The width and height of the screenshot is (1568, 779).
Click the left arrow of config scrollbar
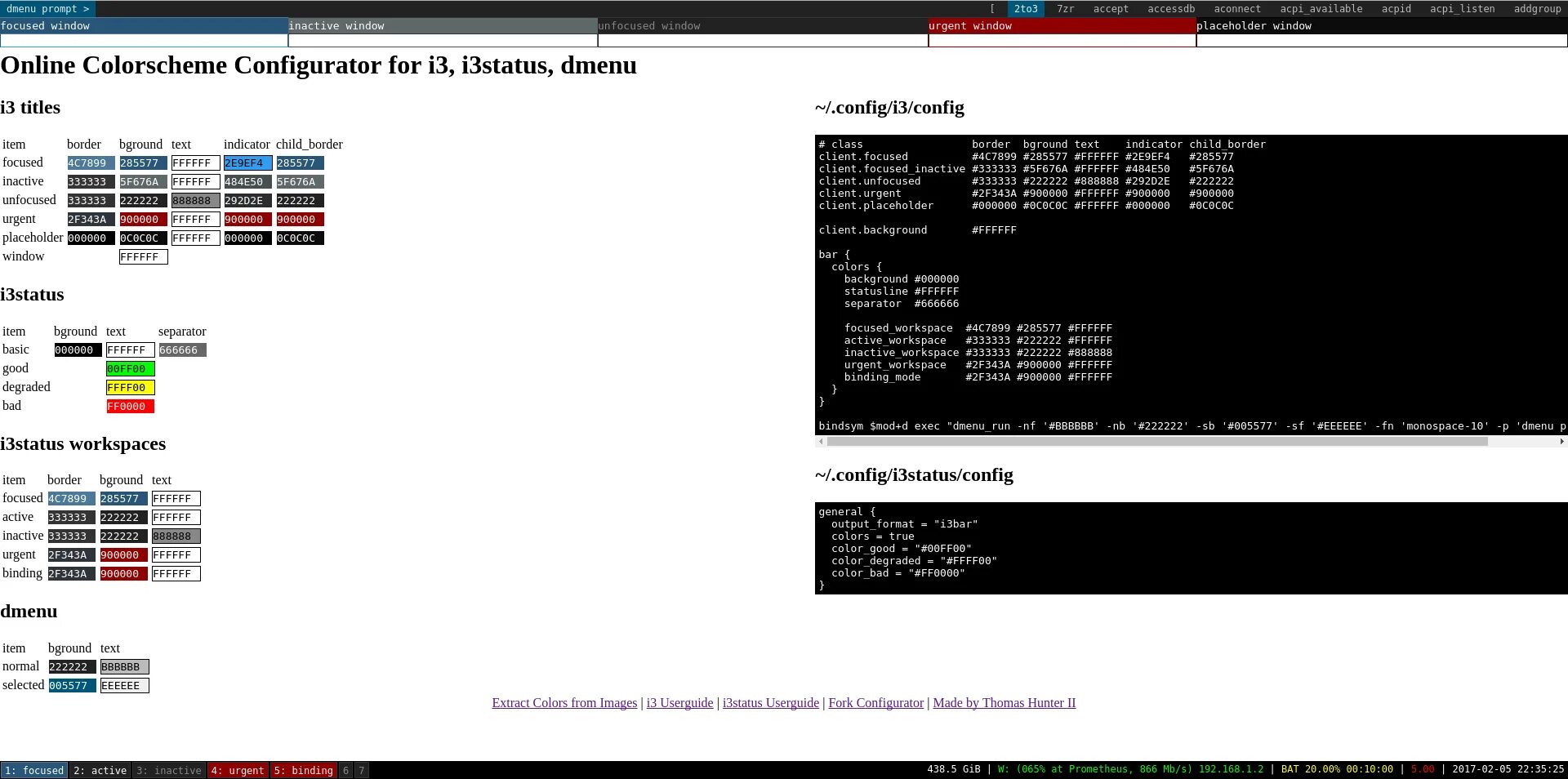[821, 442]
